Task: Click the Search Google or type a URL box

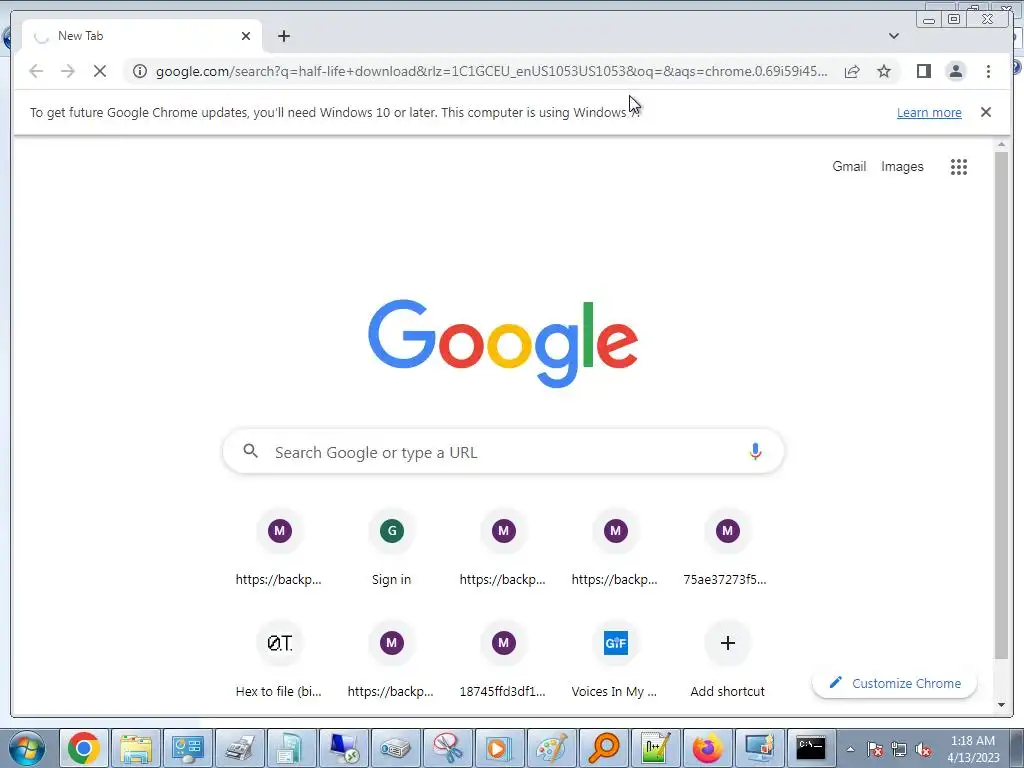Action: pos(504,451)
